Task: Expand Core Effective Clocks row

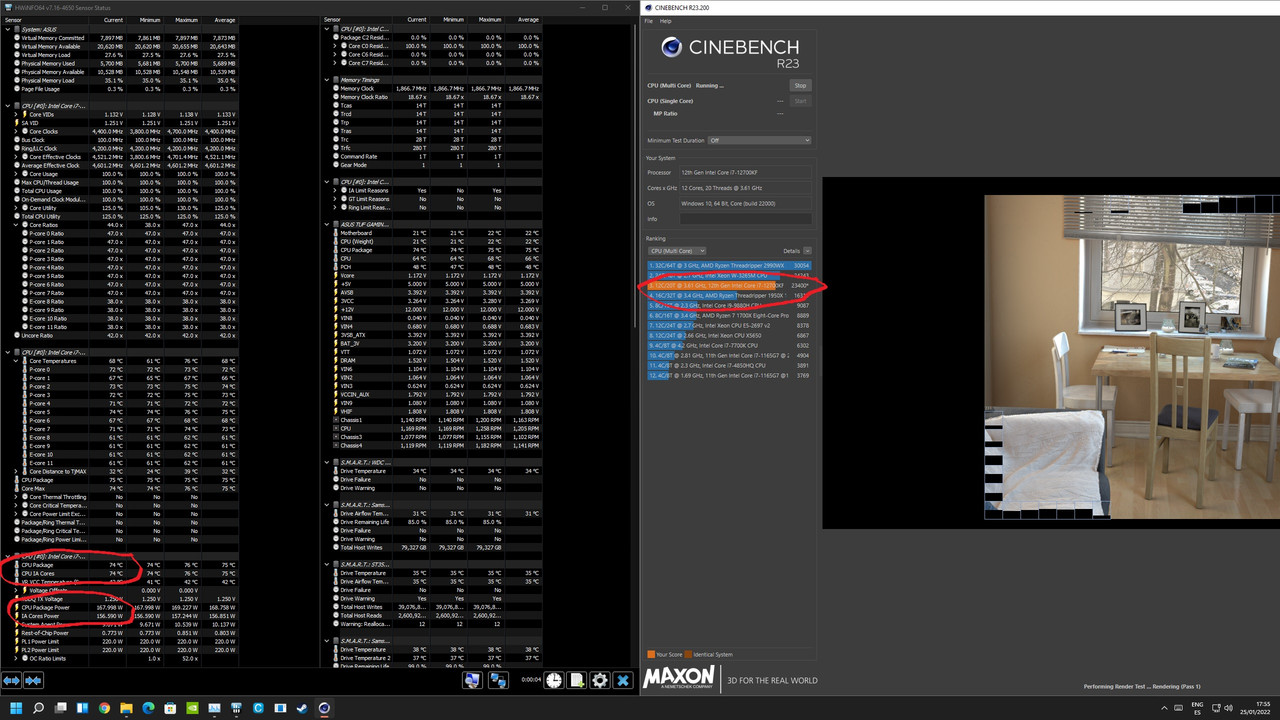Action: (16, 157)
